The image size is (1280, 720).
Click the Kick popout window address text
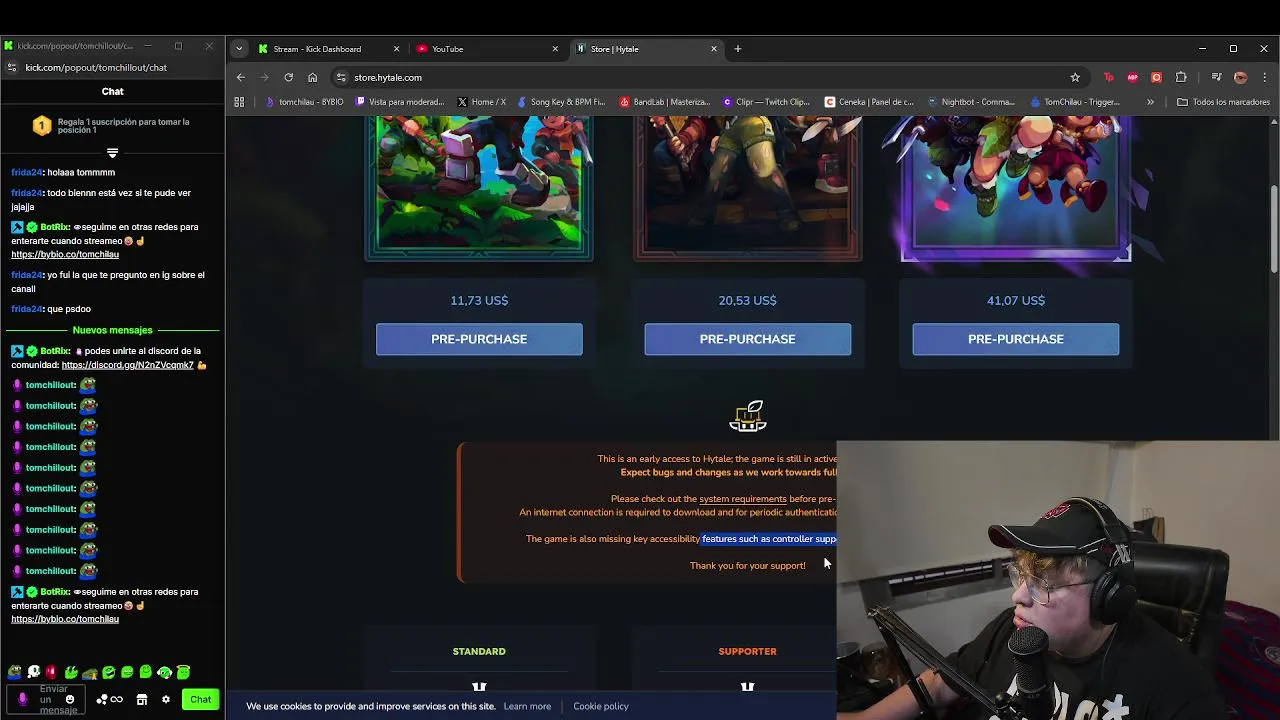point(96,67)
